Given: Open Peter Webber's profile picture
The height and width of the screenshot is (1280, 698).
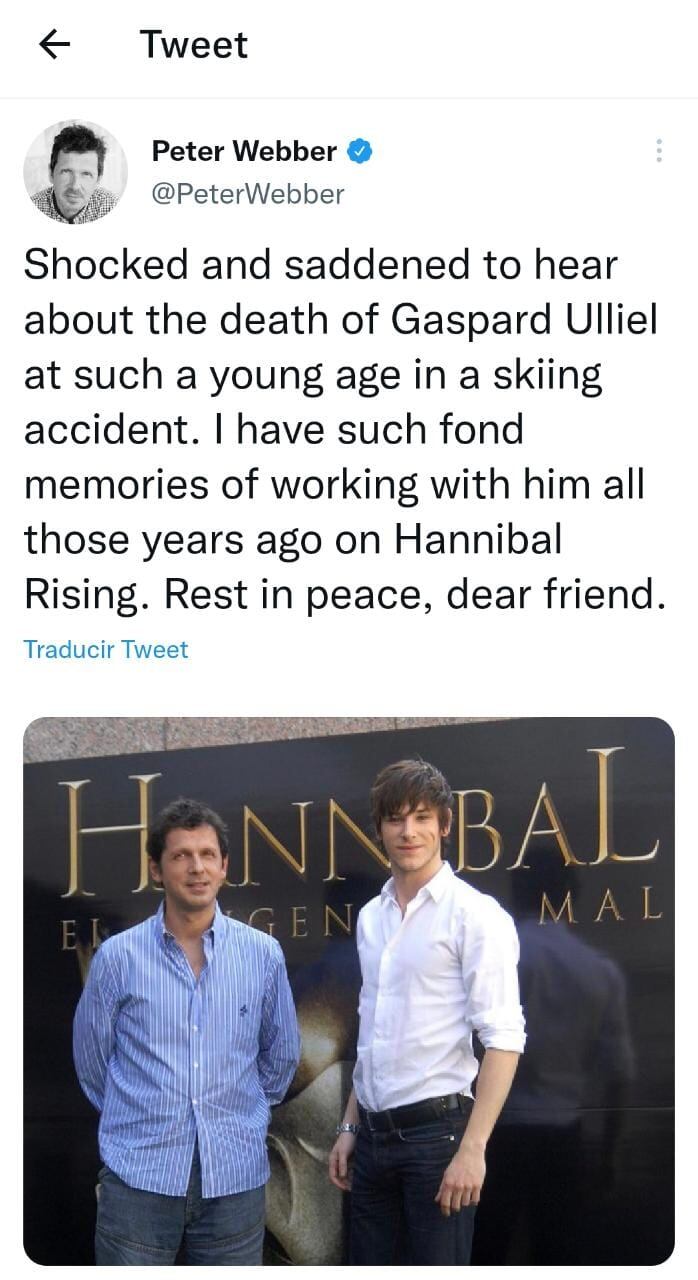Looking at the screenshot, I should point(75,172).
